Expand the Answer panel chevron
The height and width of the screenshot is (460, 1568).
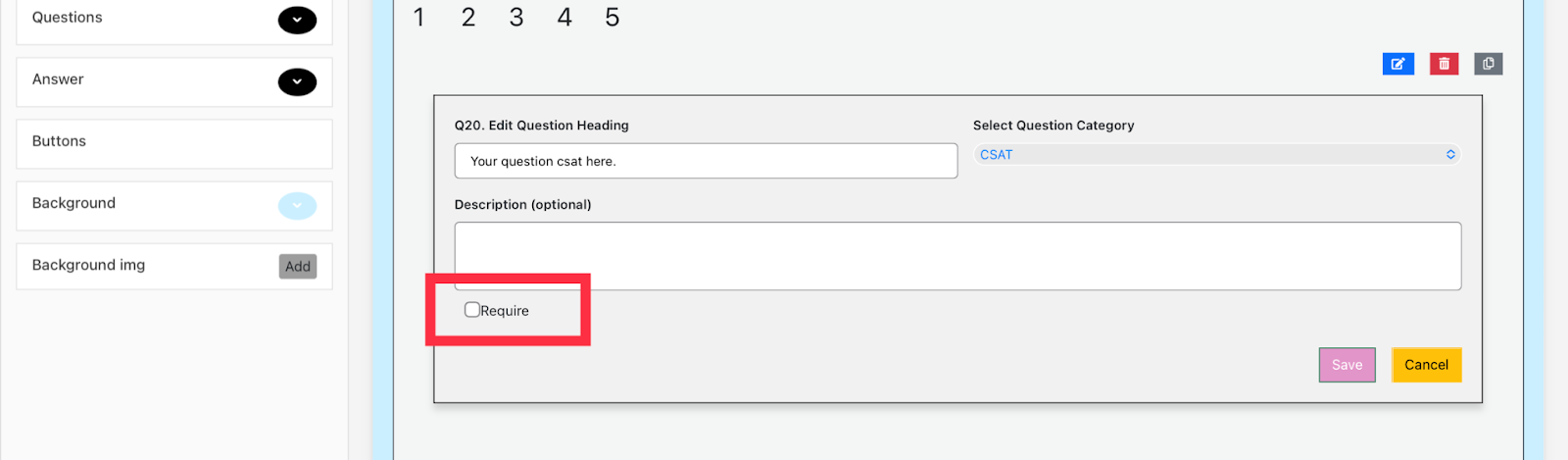[x=297, y=81]
